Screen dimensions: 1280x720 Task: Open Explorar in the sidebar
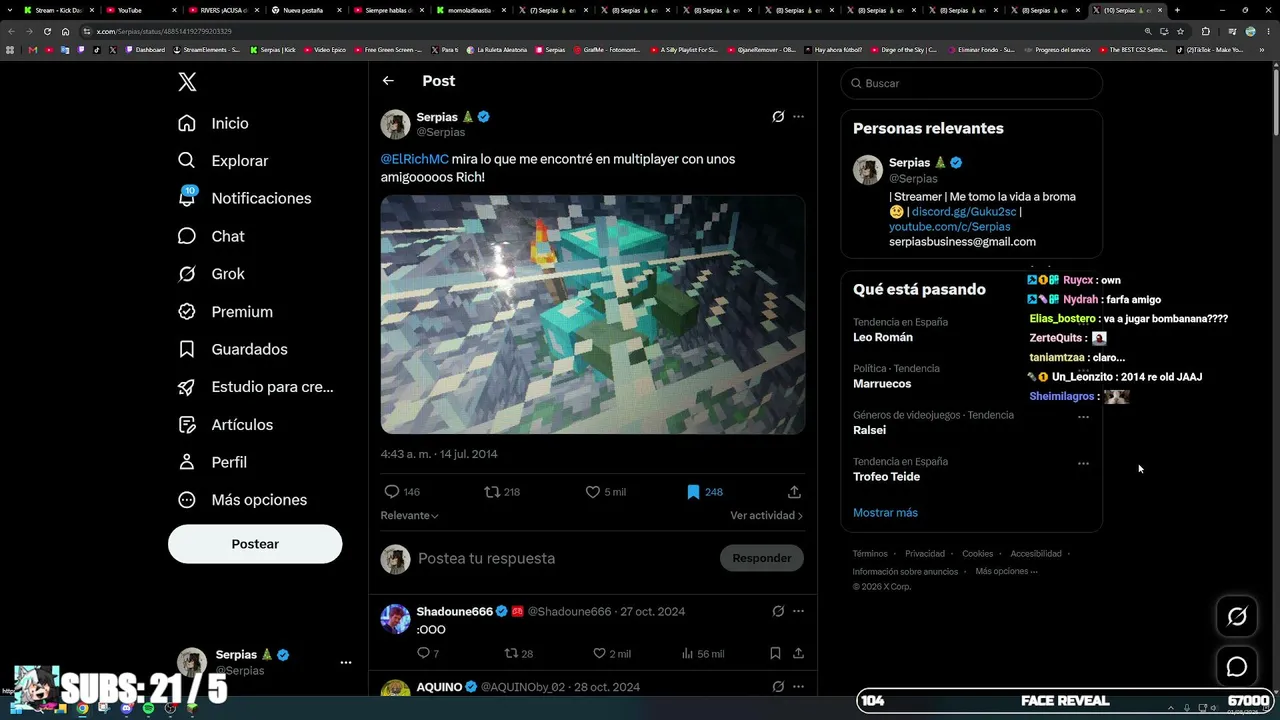223,161
